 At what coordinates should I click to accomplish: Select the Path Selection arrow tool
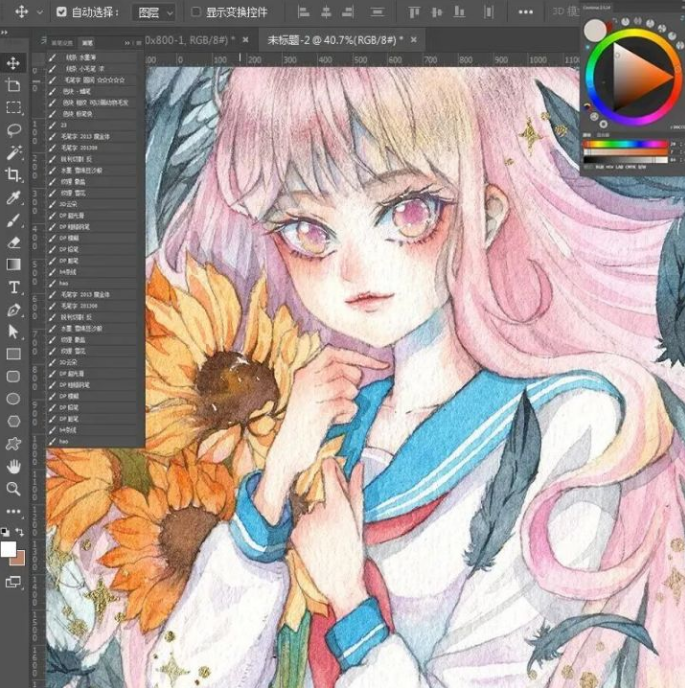pos(13,332)
